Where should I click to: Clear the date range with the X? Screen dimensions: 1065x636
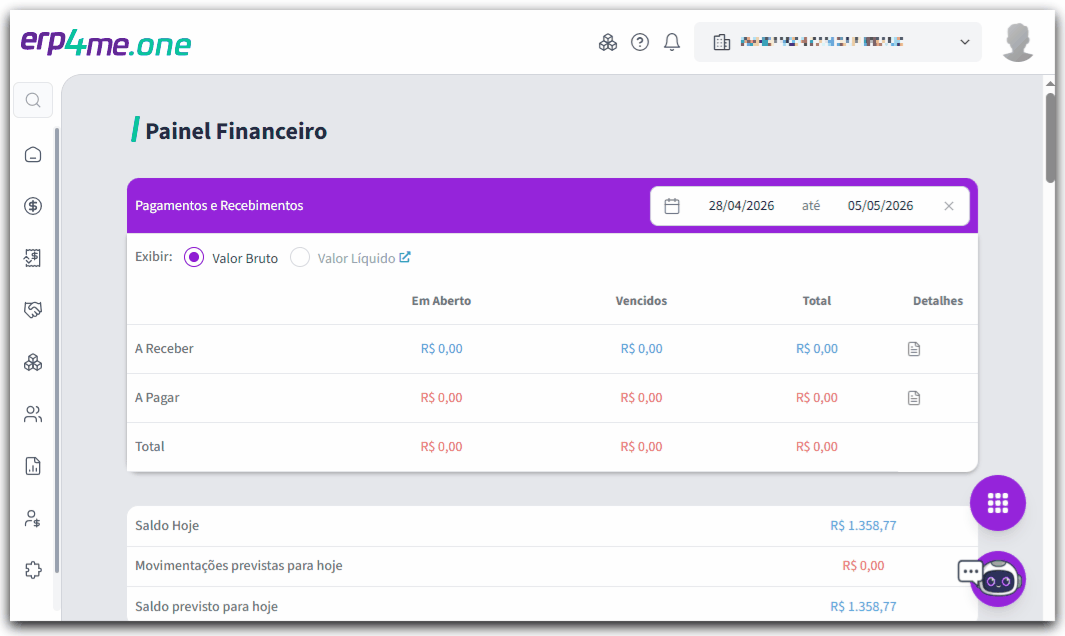949,206
